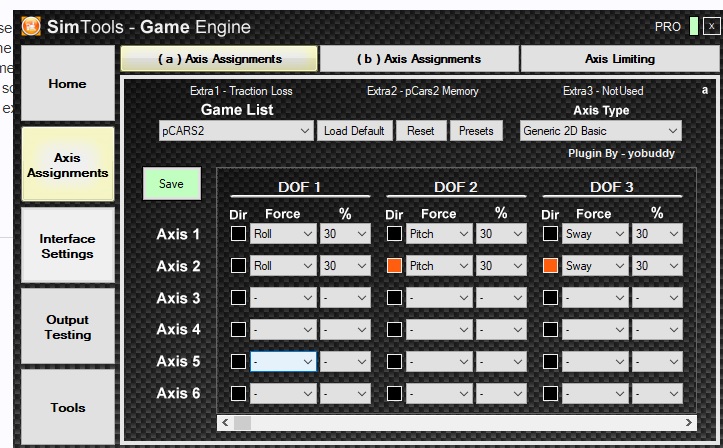Toggle Axis 6 DOF 1 direction box
Viewport: 723px width, 448px height.
pos(238,394)
